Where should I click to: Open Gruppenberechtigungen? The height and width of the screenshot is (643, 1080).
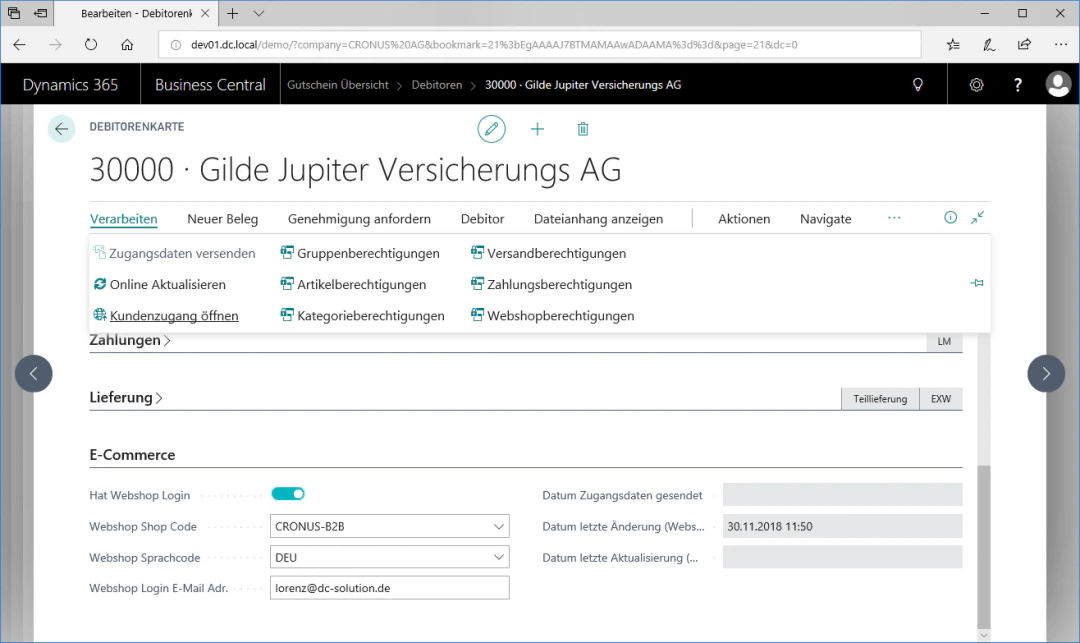[360, 253]
